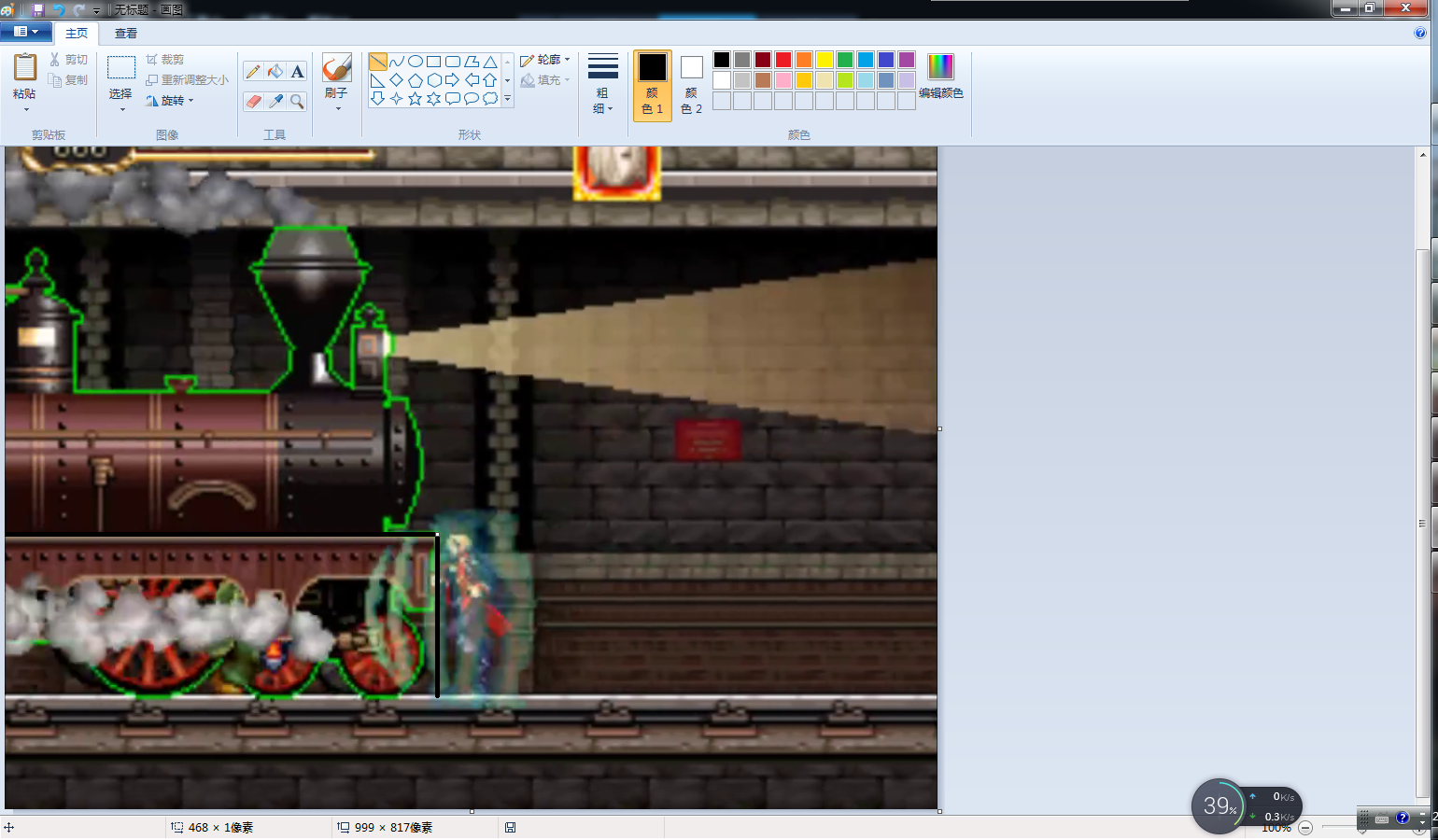Switch to the 主页 tab
Screen dimensions: 1438x840
77,34
